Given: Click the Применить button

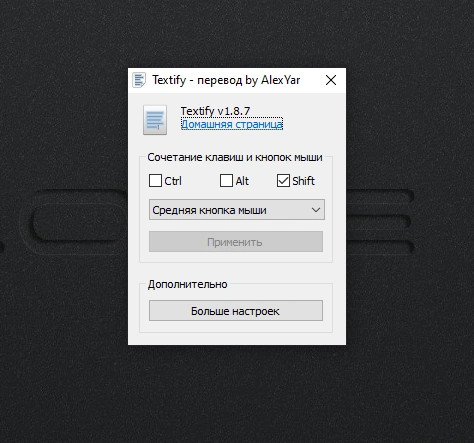Looking at the screenshot, I should tap(236, 242).
